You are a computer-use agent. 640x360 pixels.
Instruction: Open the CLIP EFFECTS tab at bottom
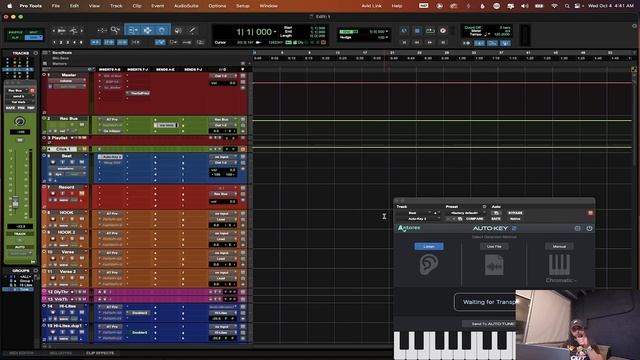point(100,353)
